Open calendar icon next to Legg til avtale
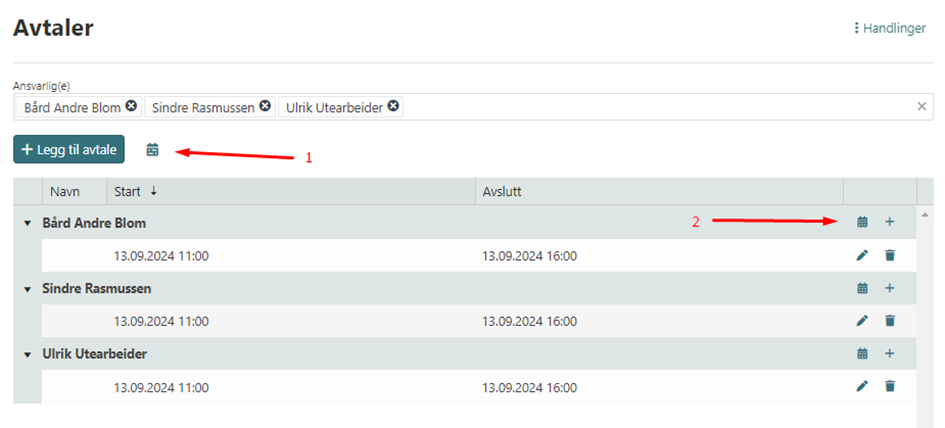The image size is (945, 428). pyautogui.click(x=152, y=150)
